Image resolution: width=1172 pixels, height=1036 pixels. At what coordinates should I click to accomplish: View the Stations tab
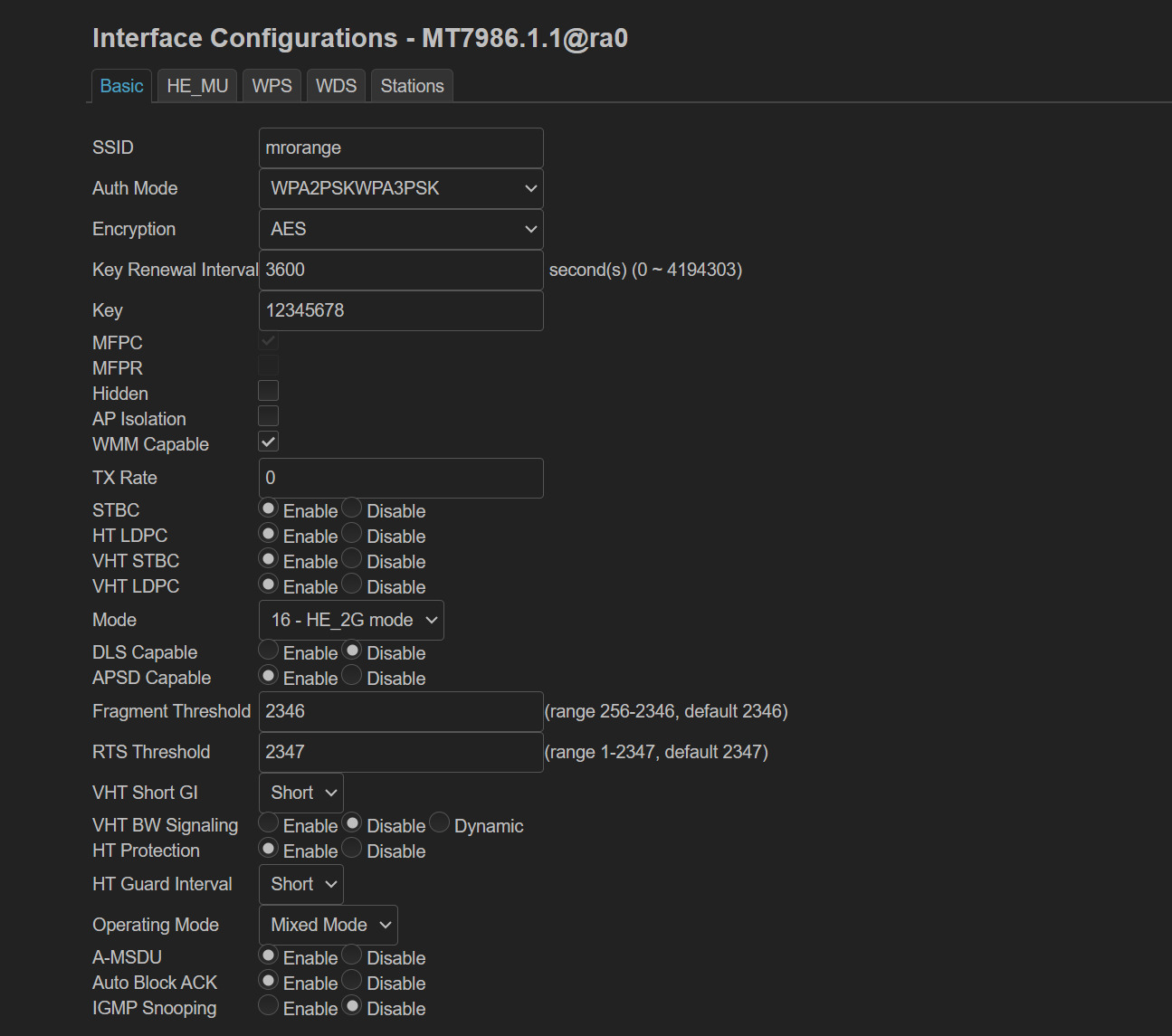[412, 86]
